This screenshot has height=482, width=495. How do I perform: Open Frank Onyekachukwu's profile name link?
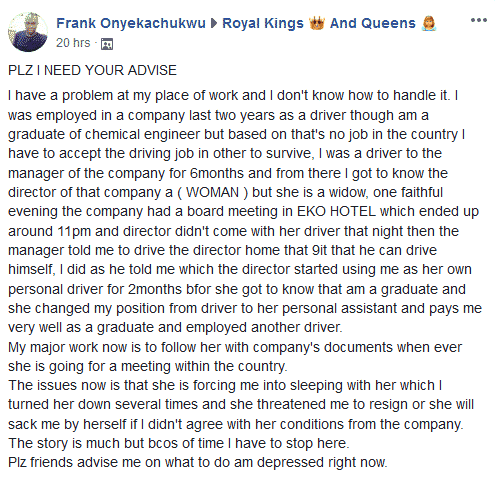tap(131, 23)
